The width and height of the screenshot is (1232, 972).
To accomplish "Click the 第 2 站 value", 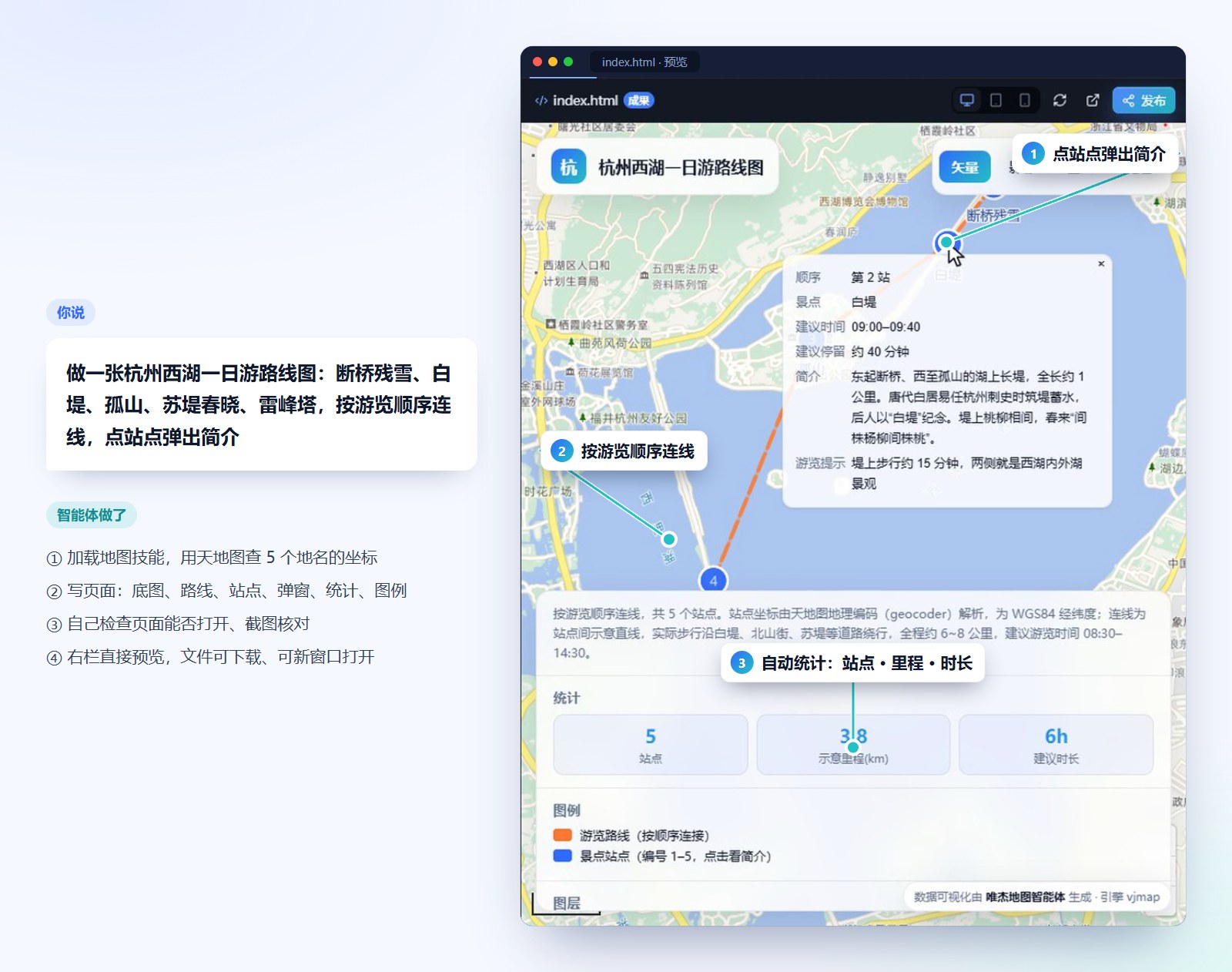I will click(x=870, y=277).
